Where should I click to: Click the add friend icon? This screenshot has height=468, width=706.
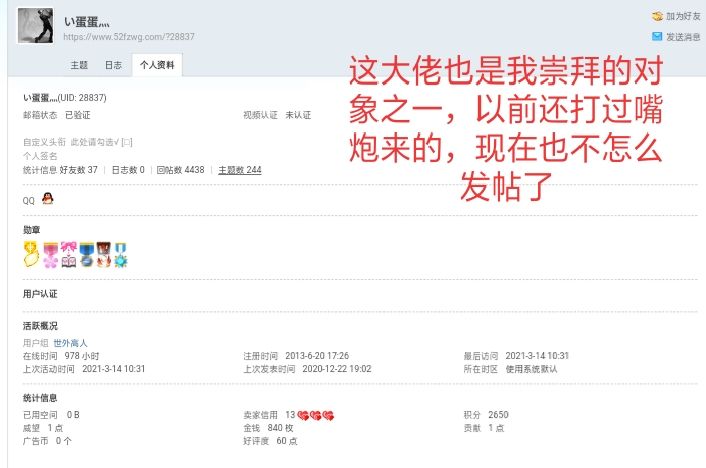coord(657,16)
